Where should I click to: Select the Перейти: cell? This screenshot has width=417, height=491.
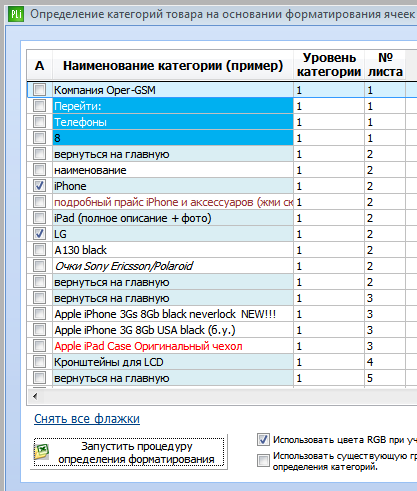tap(173, 106)
